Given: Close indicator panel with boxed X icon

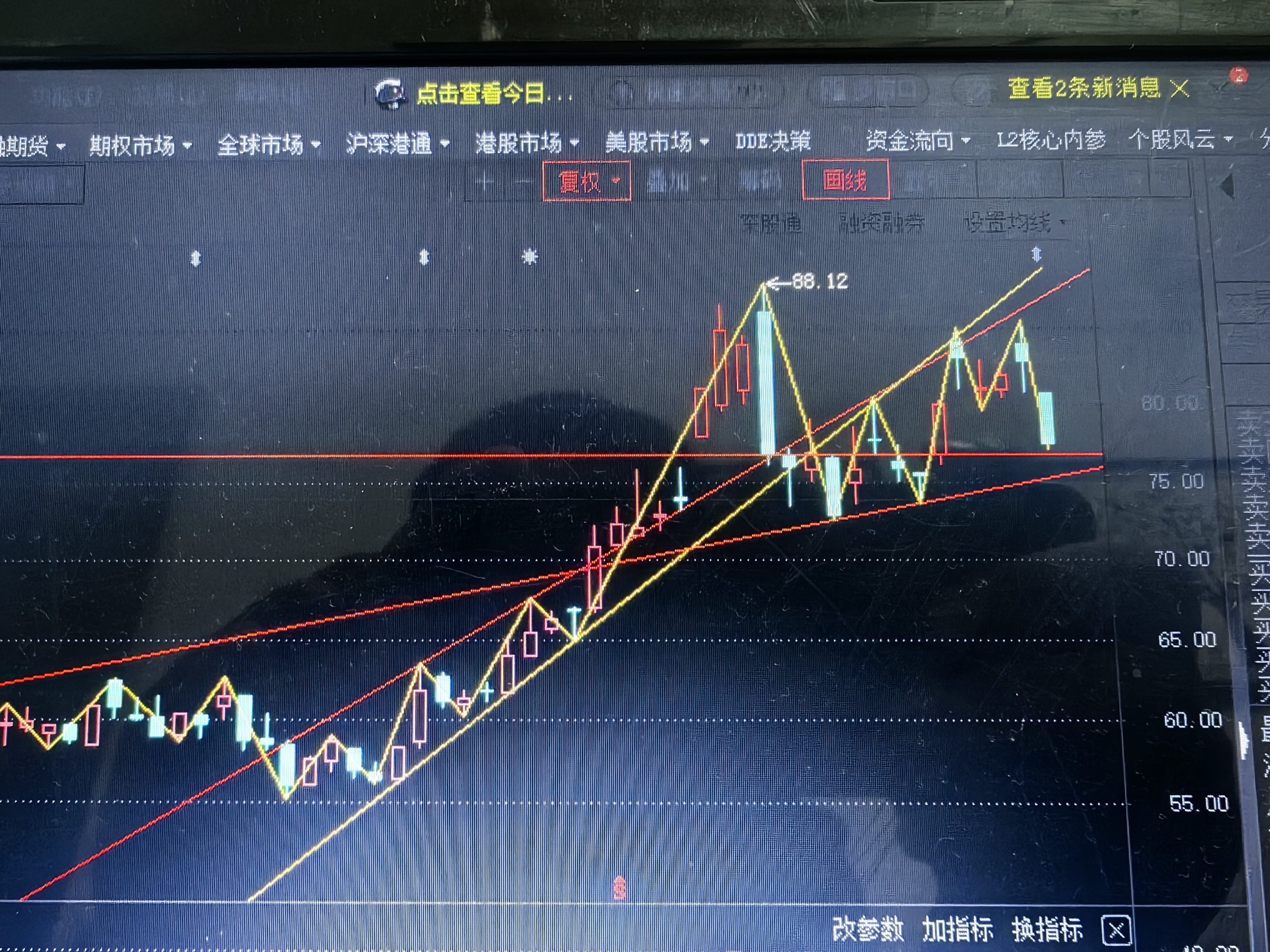Looking at the screenshot, I should (1117, 931).
